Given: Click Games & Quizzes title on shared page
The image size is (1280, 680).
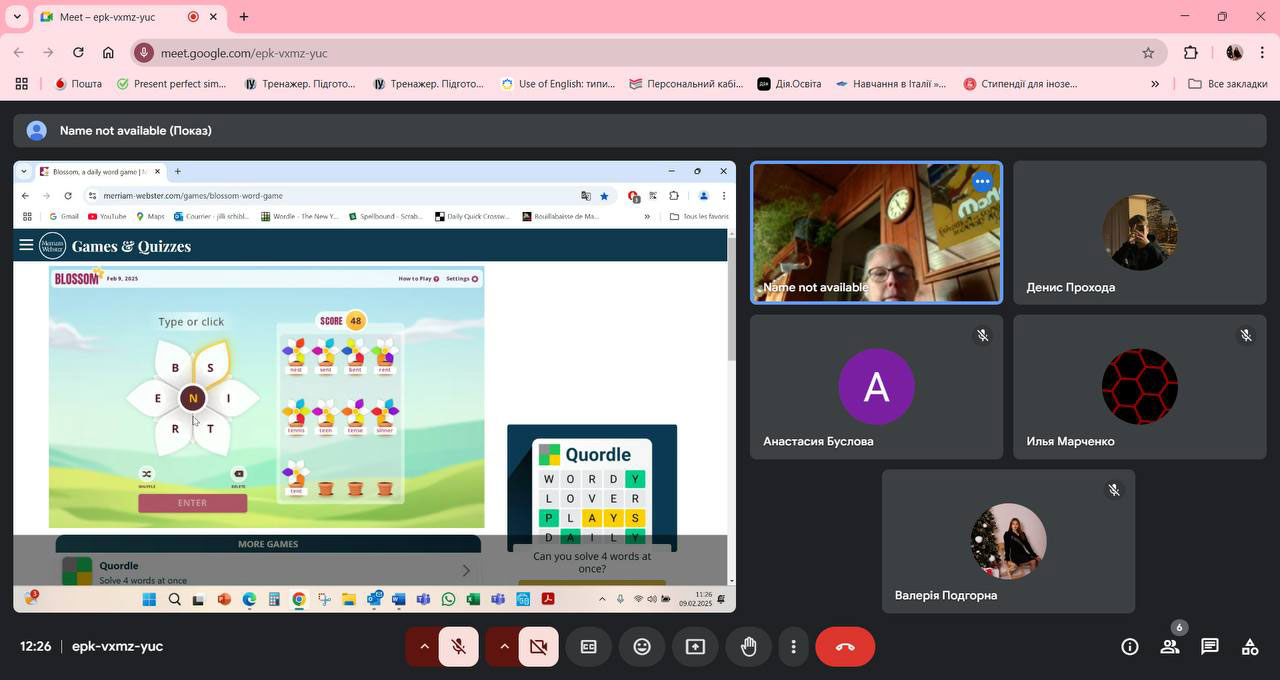Looking at the screenshot, I should click(131, 246).
